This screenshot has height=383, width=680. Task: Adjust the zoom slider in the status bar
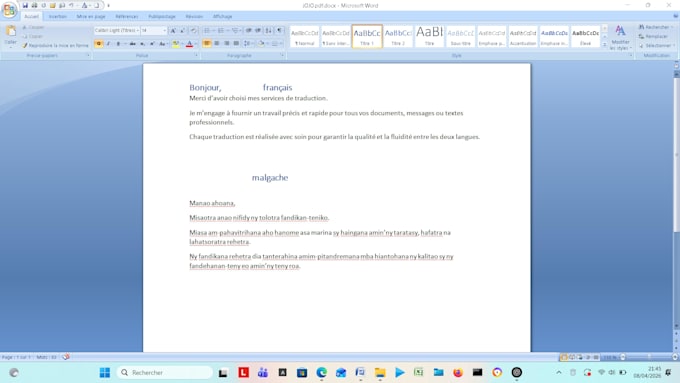point(649,357)
